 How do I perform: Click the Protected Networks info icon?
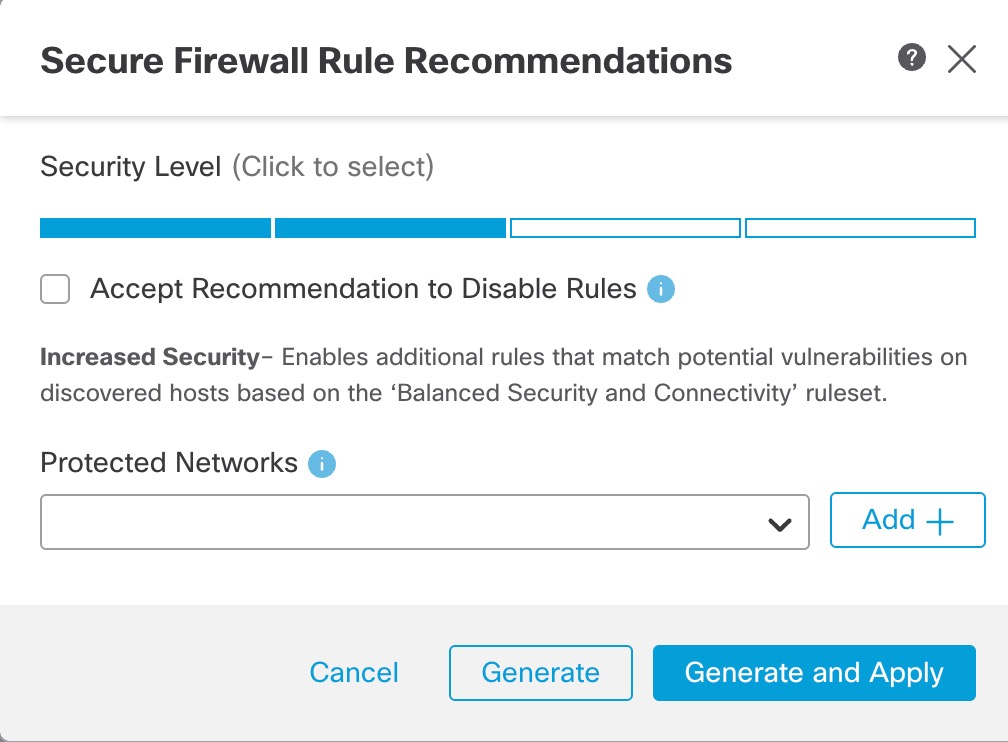pyautogui.click(x=322, y=464)
